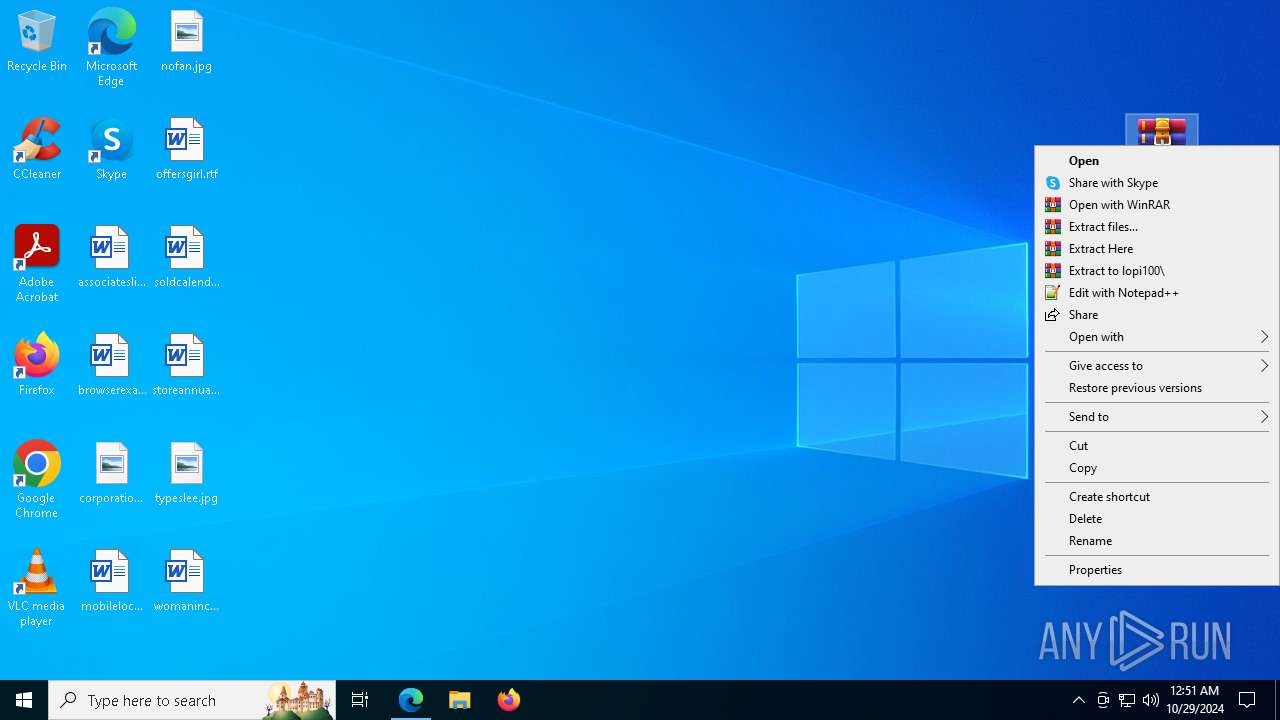Choose Delete in context menu
The image size is (1280, 720).
[x=1157, y=519]
